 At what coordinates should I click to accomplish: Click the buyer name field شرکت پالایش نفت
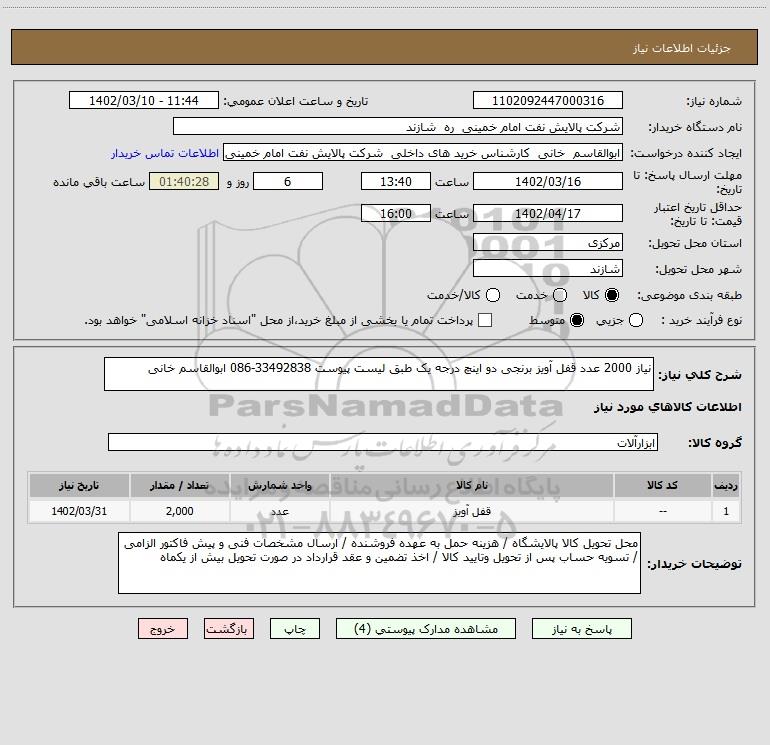pyautogui.click(x=398, y=126)
